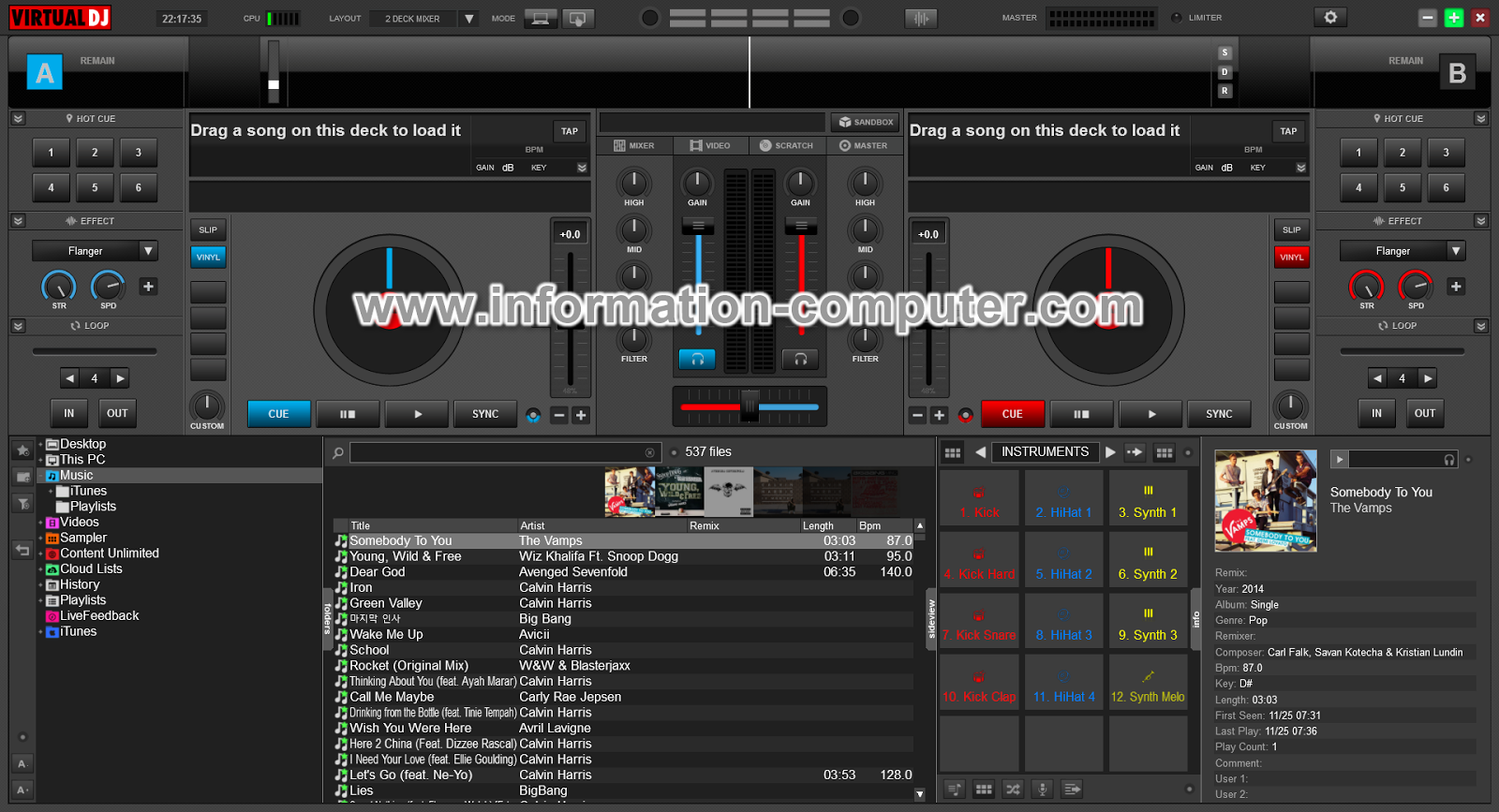Viewport: 1499px width, 812px height.
Task: Click the filter folder icon in the sidebar
Action: 23,504
